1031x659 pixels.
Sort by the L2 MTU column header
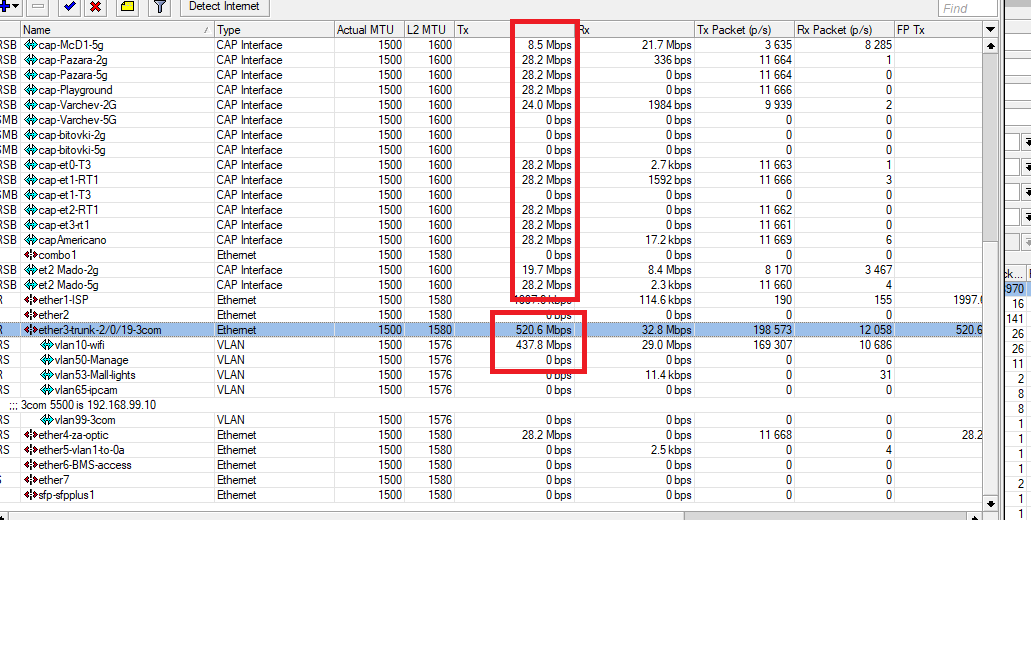[429, 30]
